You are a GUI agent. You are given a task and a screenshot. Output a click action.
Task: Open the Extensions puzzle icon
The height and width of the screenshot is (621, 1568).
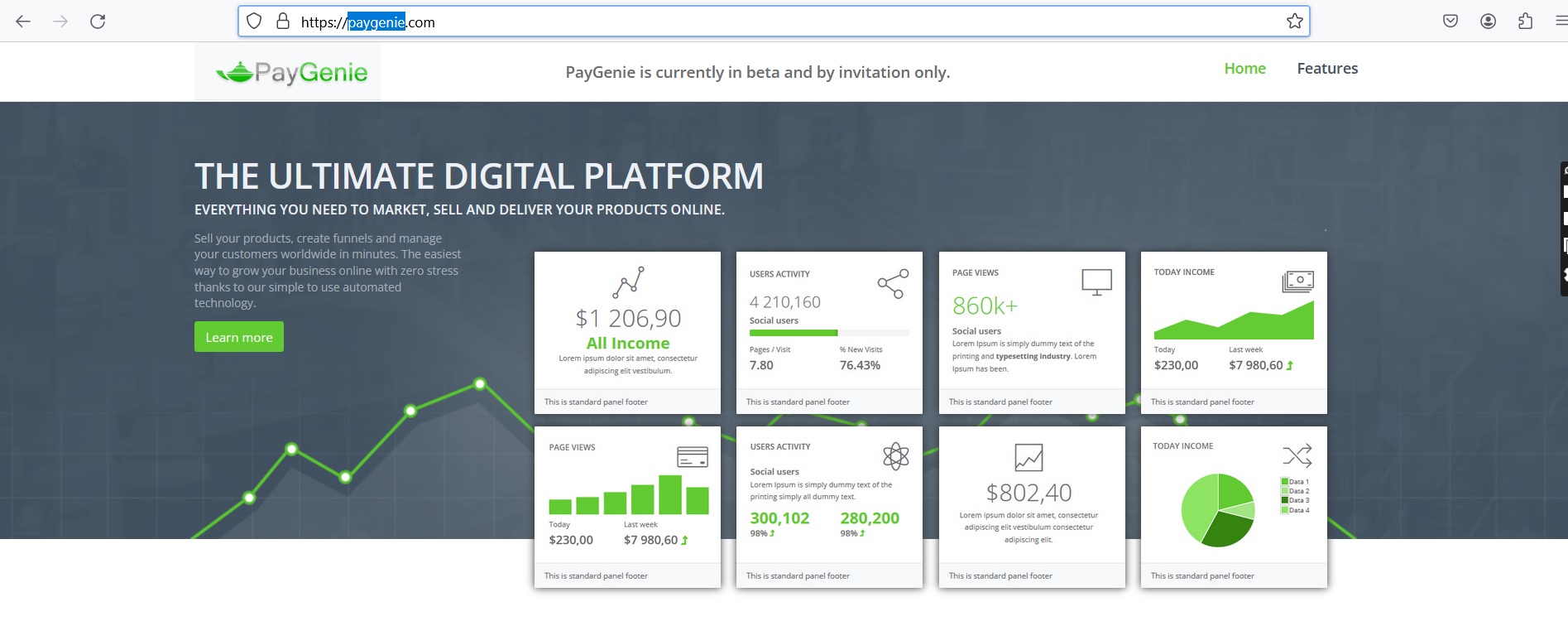click(1526, 22)
